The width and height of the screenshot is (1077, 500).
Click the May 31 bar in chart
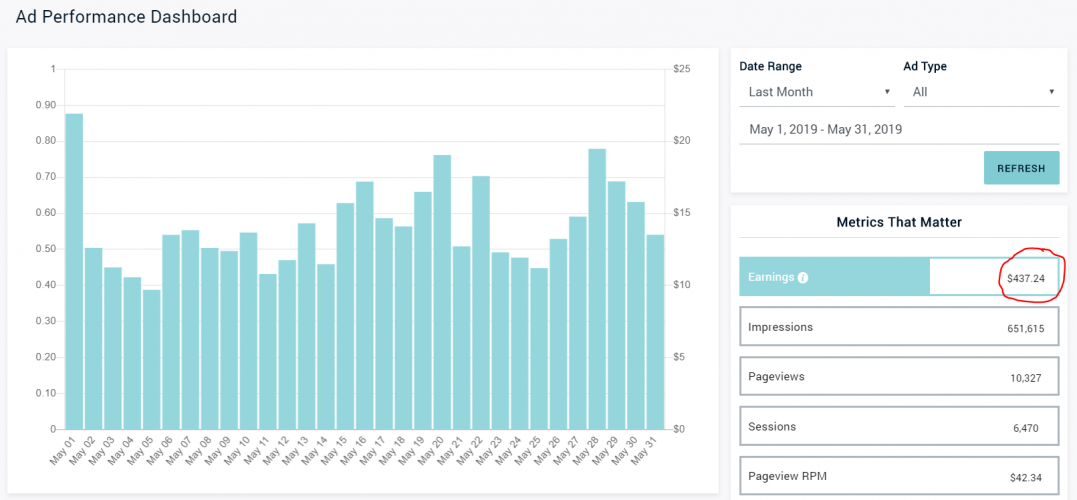[x=655, y=332]
